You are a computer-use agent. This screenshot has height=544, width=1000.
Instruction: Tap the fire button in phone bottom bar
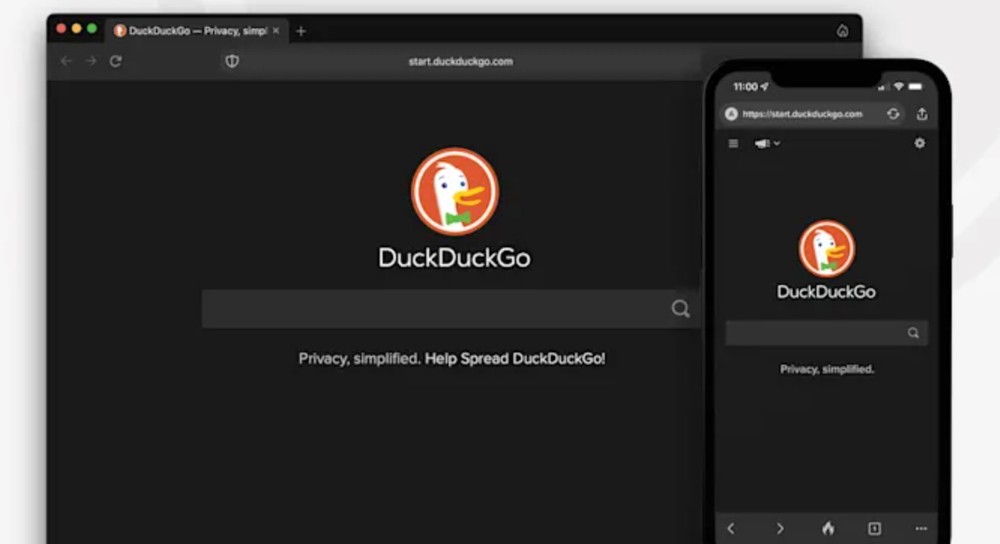tap(828, 528)
